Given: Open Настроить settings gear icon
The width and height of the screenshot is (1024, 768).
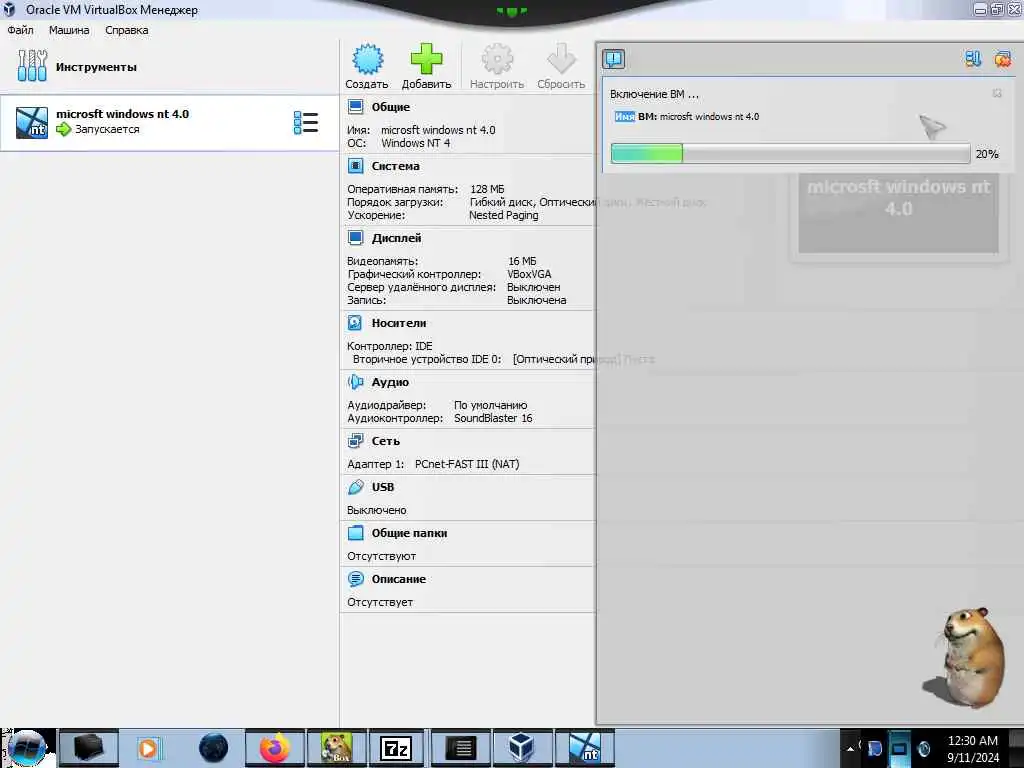Looking at the screenshot, I should pos(497,59).
